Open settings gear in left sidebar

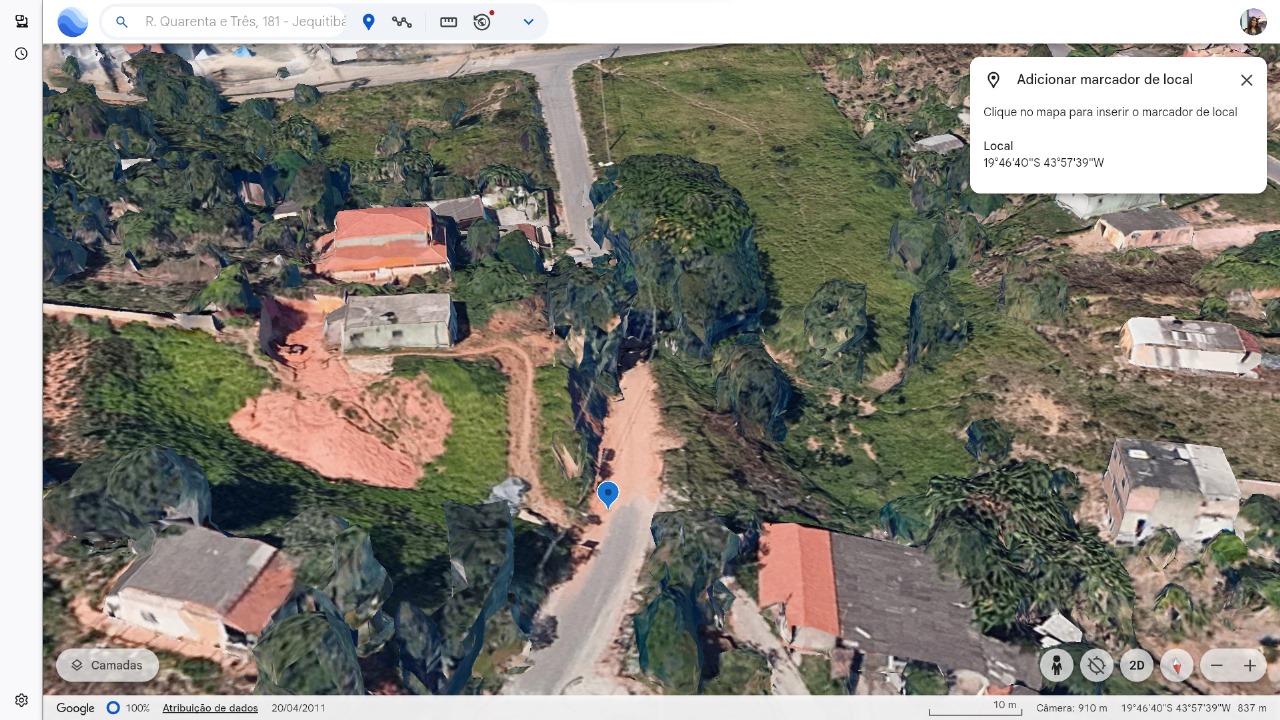click(x=21, y=701)
